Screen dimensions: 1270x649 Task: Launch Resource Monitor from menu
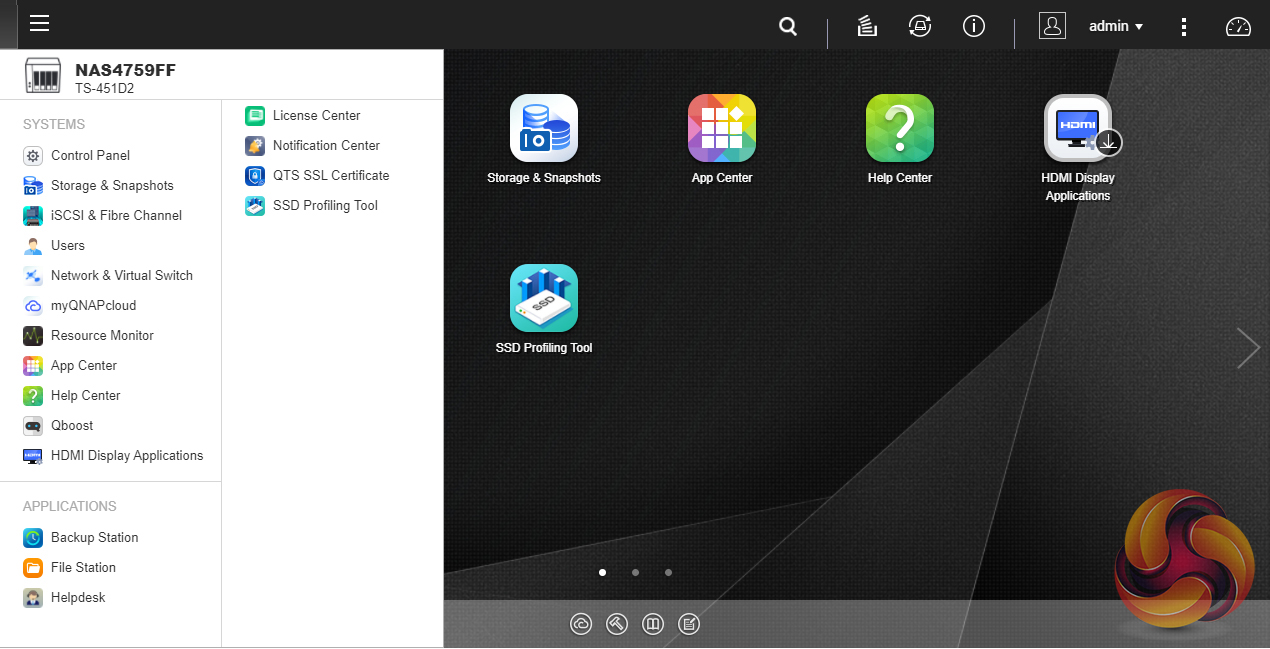[x=89, y=336]
